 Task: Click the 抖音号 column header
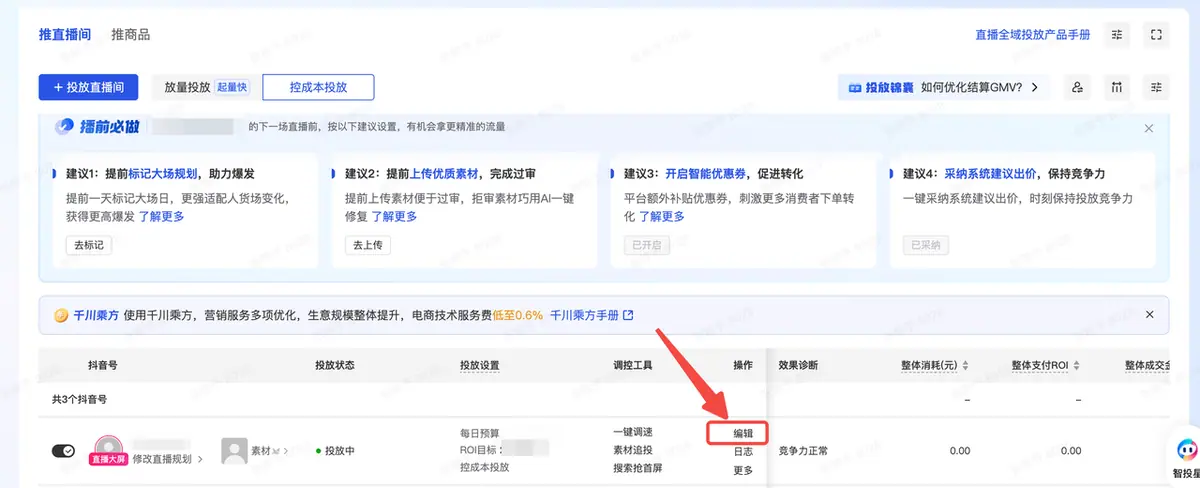click(x=102, y=366)
